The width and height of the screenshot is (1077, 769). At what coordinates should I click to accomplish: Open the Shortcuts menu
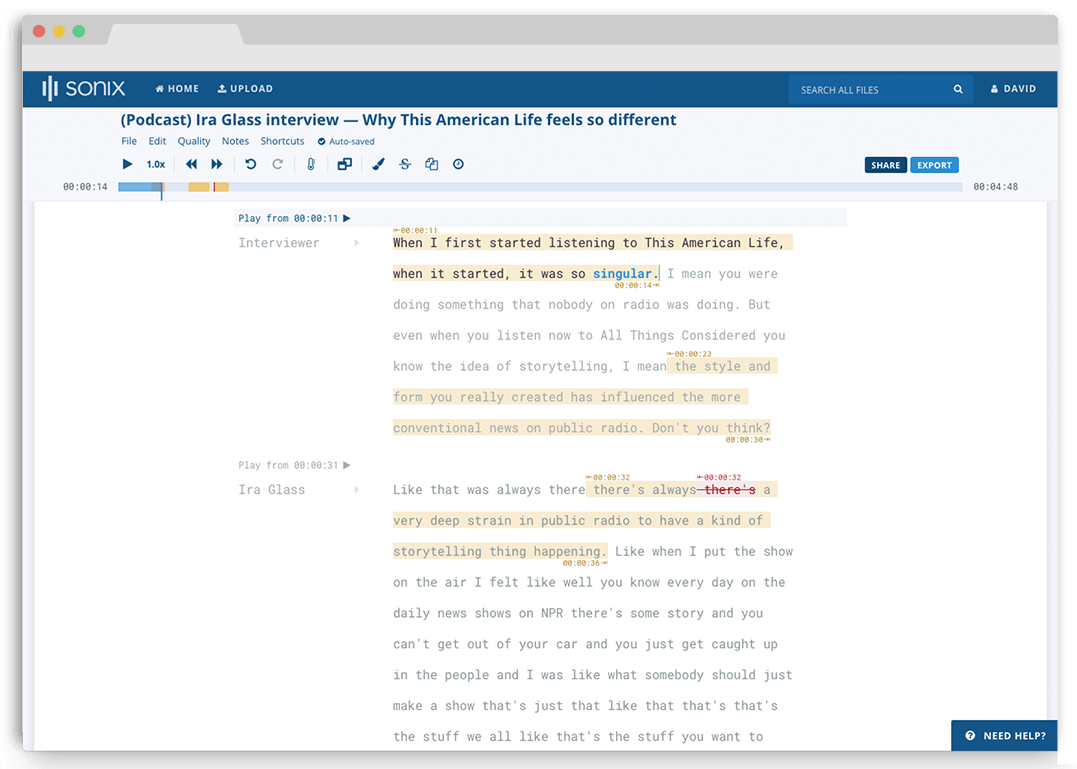(282, 141)
